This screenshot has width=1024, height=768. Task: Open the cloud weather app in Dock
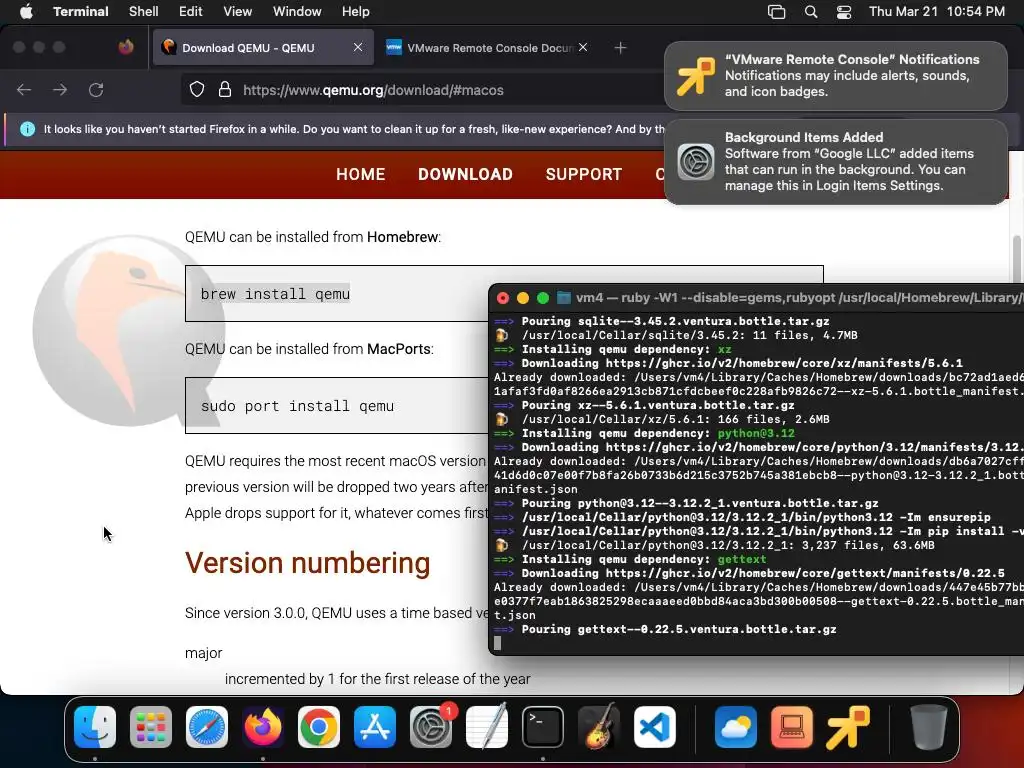735,727
